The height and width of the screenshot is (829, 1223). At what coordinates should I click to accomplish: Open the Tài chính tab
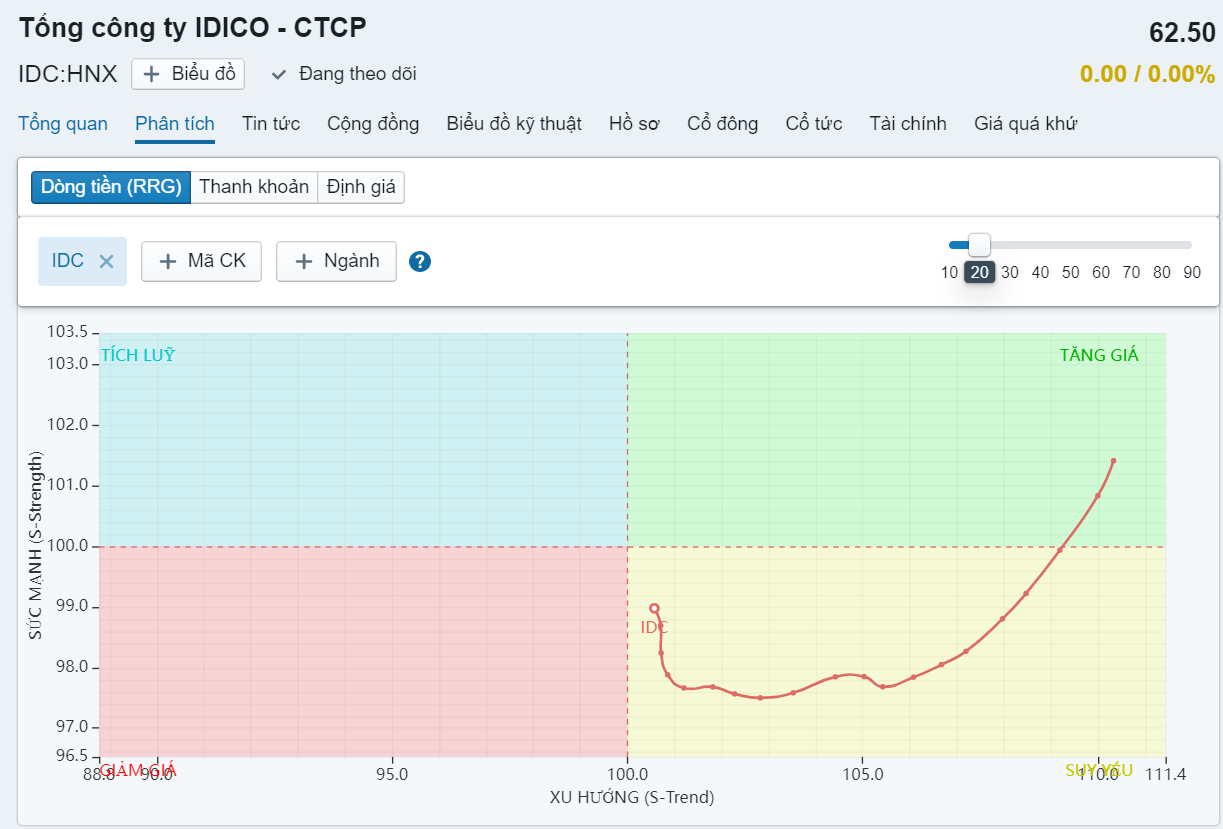tap(908, 124)
